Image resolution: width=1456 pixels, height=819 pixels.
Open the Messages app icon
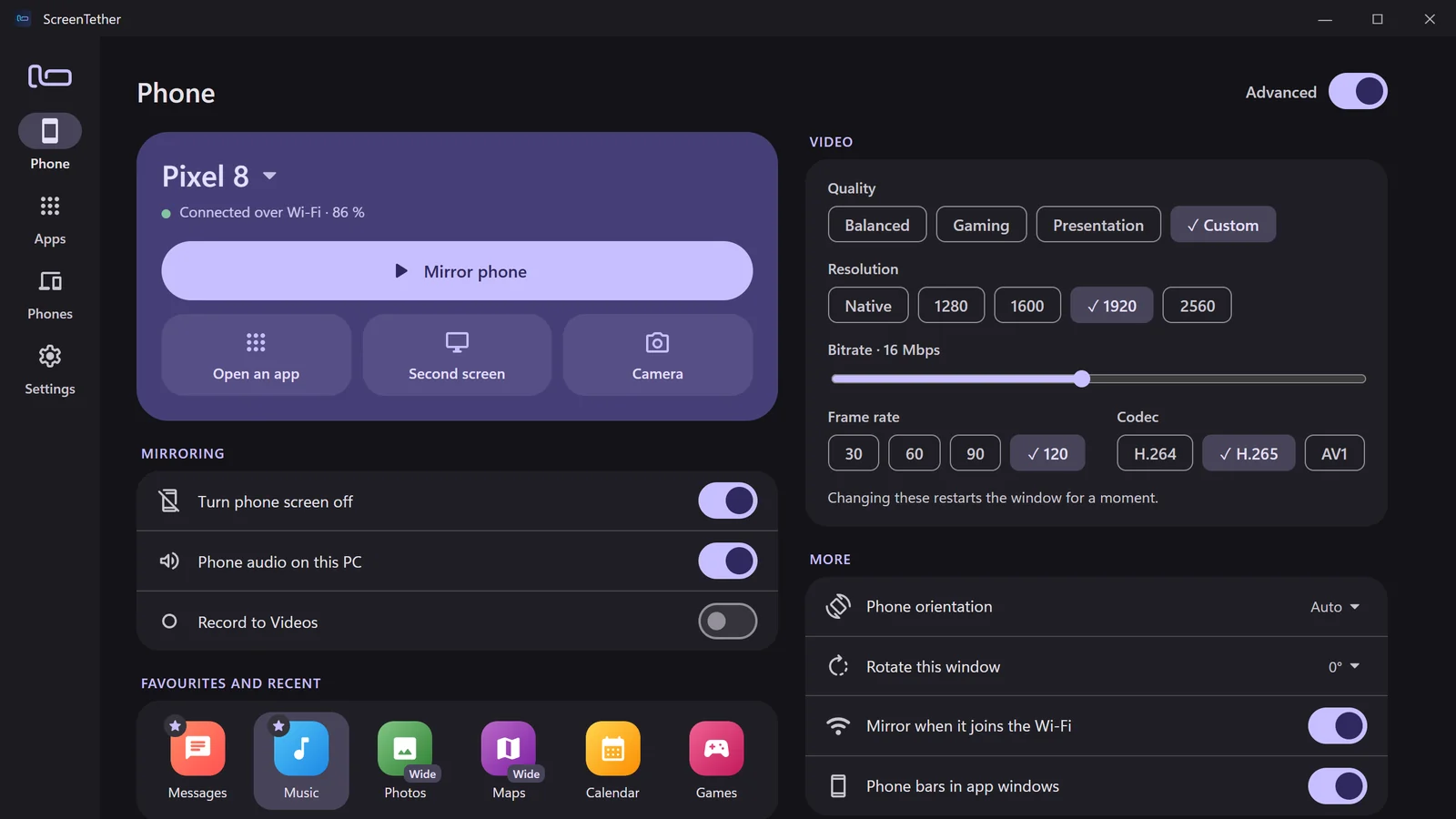tap(197, 748)
